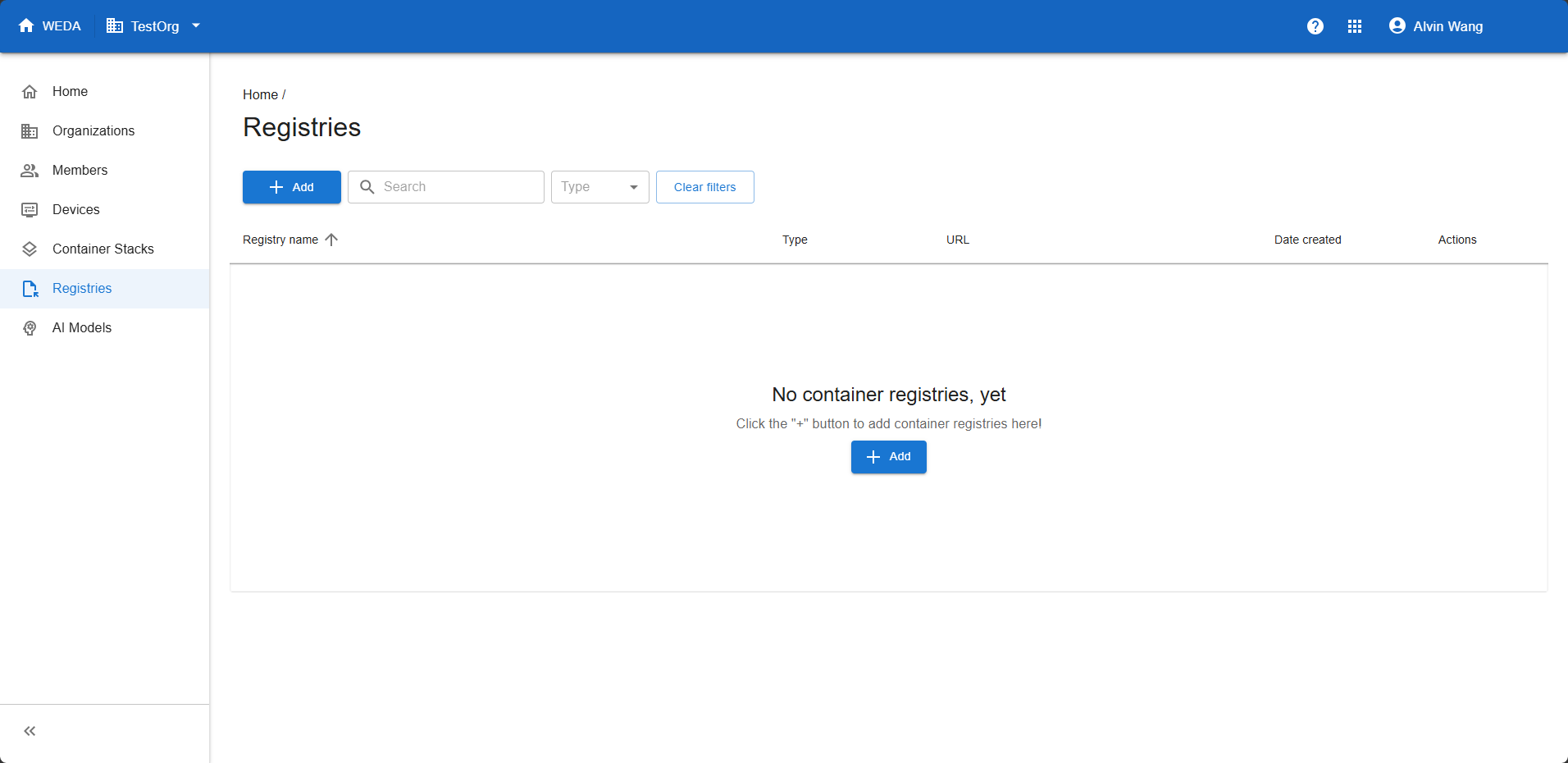
Task: Click the WEDA brand link
Action: coord(62,26)
